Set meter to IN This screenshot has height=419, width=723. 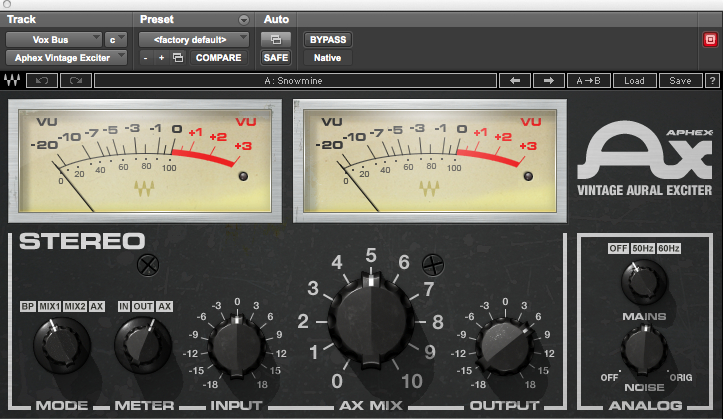(124, 307)
